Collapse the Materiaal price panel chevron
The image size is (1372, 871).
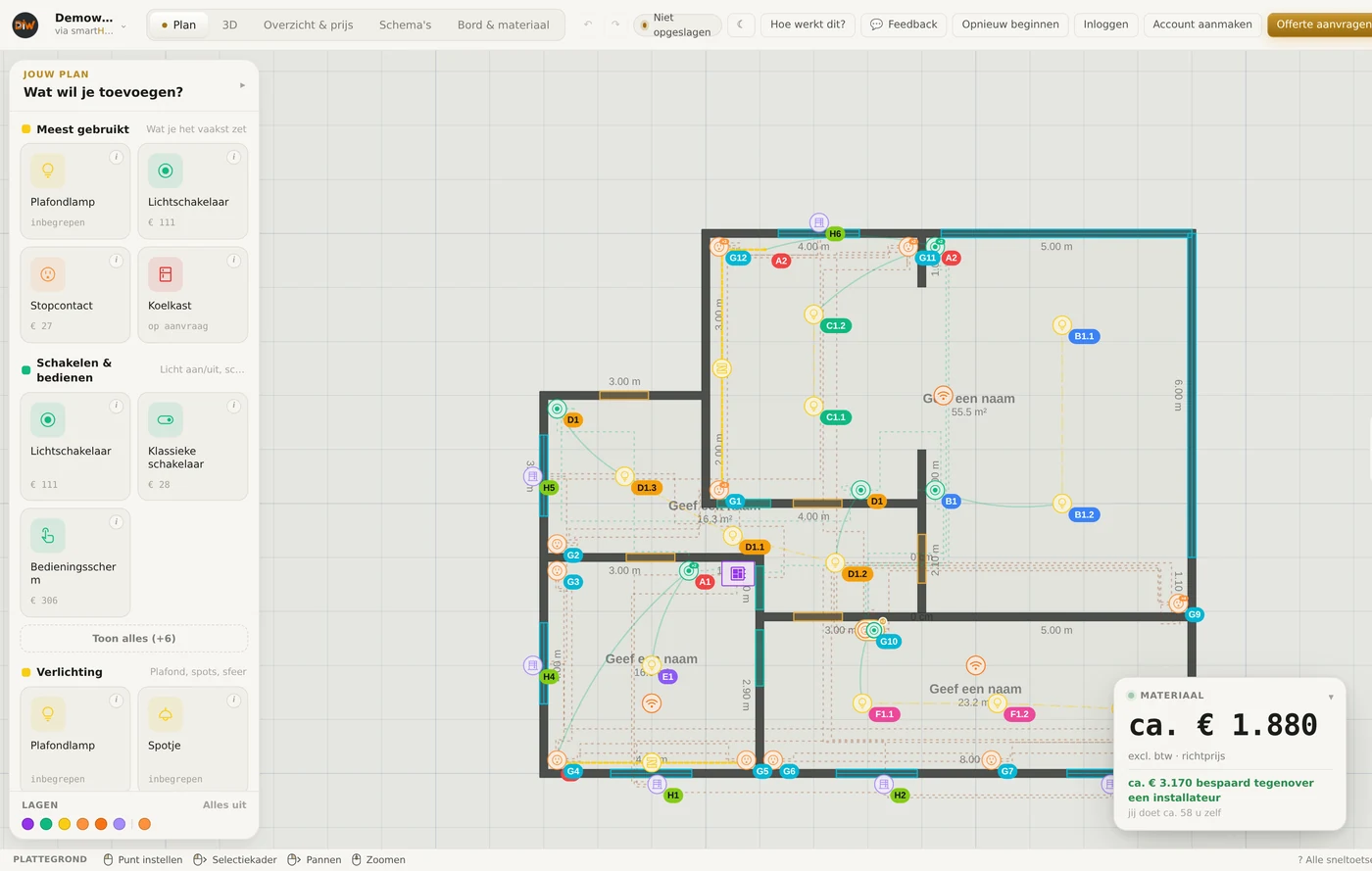pyautogui.click(x=1331, y=697)
